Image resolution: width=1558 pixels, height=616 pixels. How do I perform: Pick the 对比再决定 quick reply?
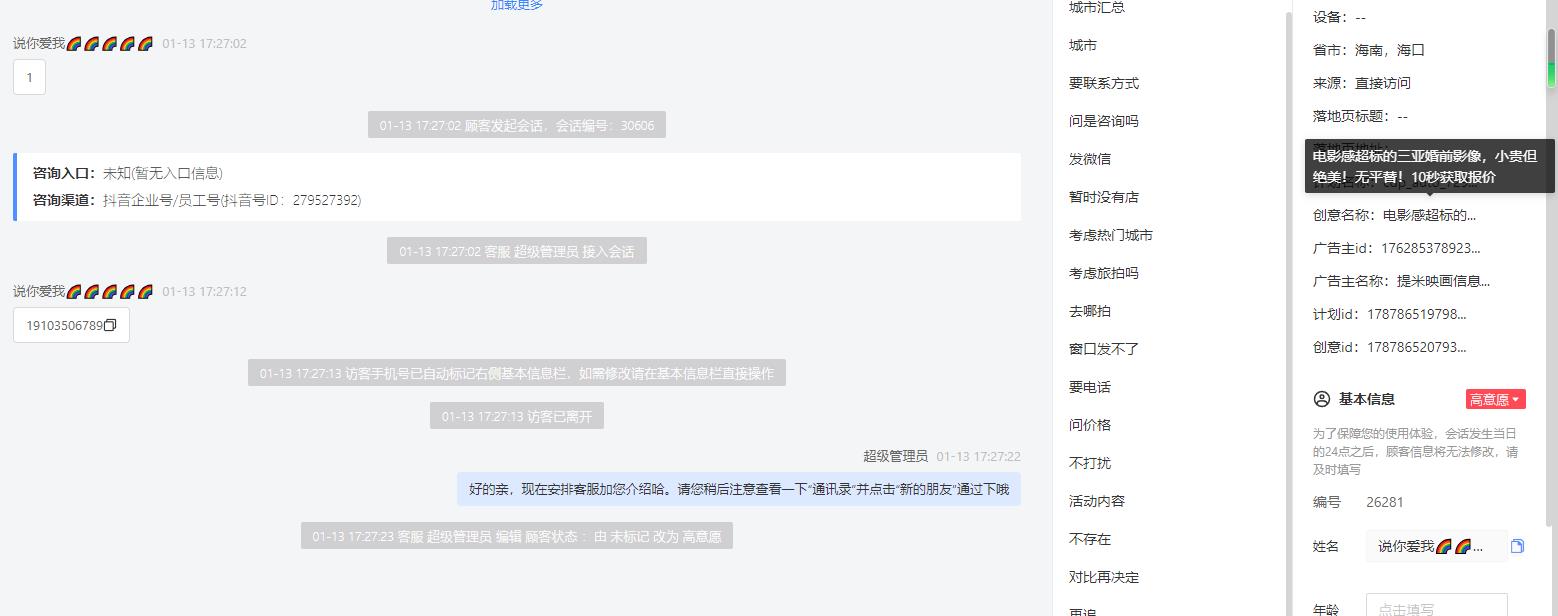[x=1104, y=577]
